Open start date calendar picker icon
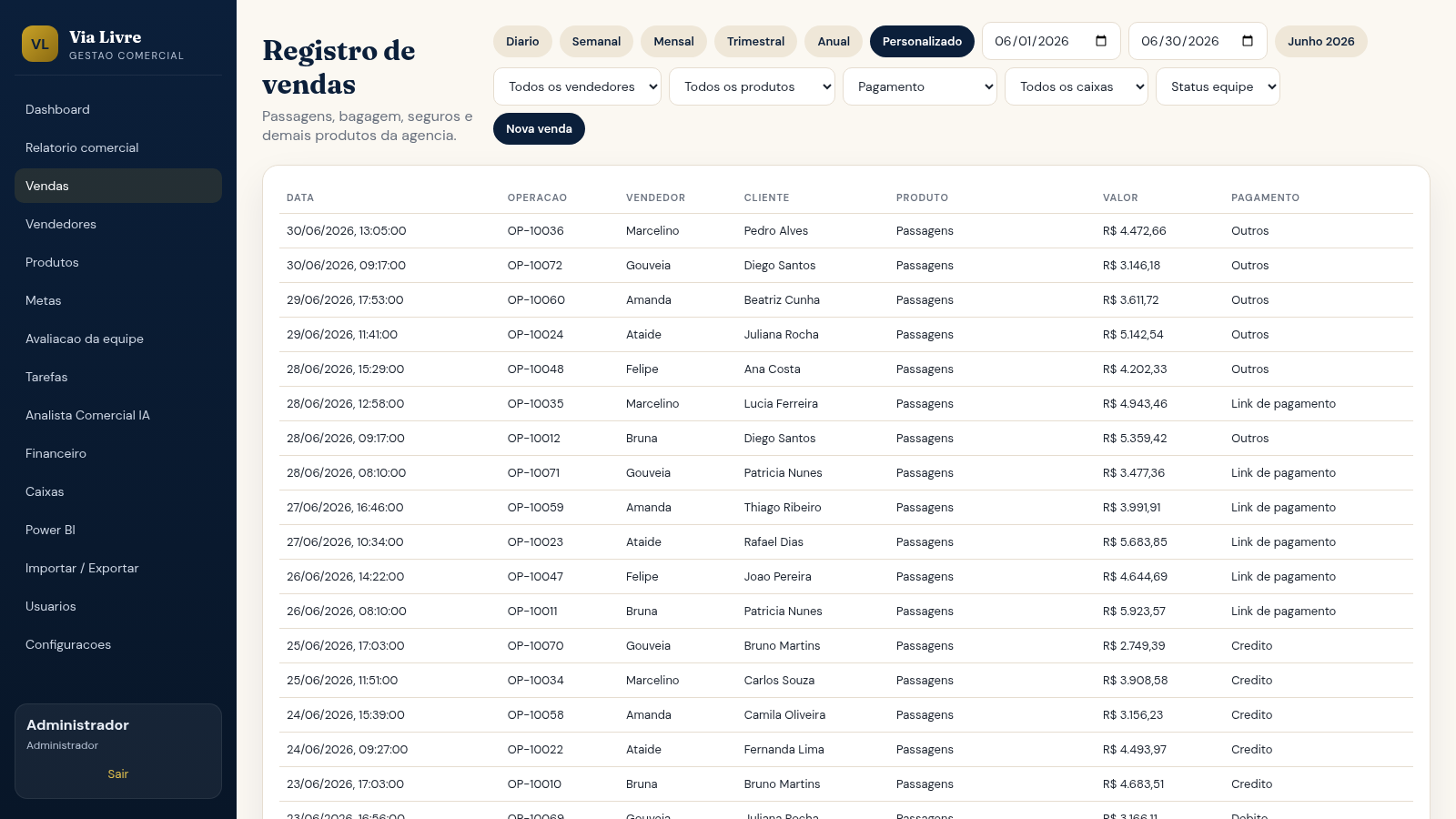This screenshot has width=1456, height=819. tap(1101, 41)
